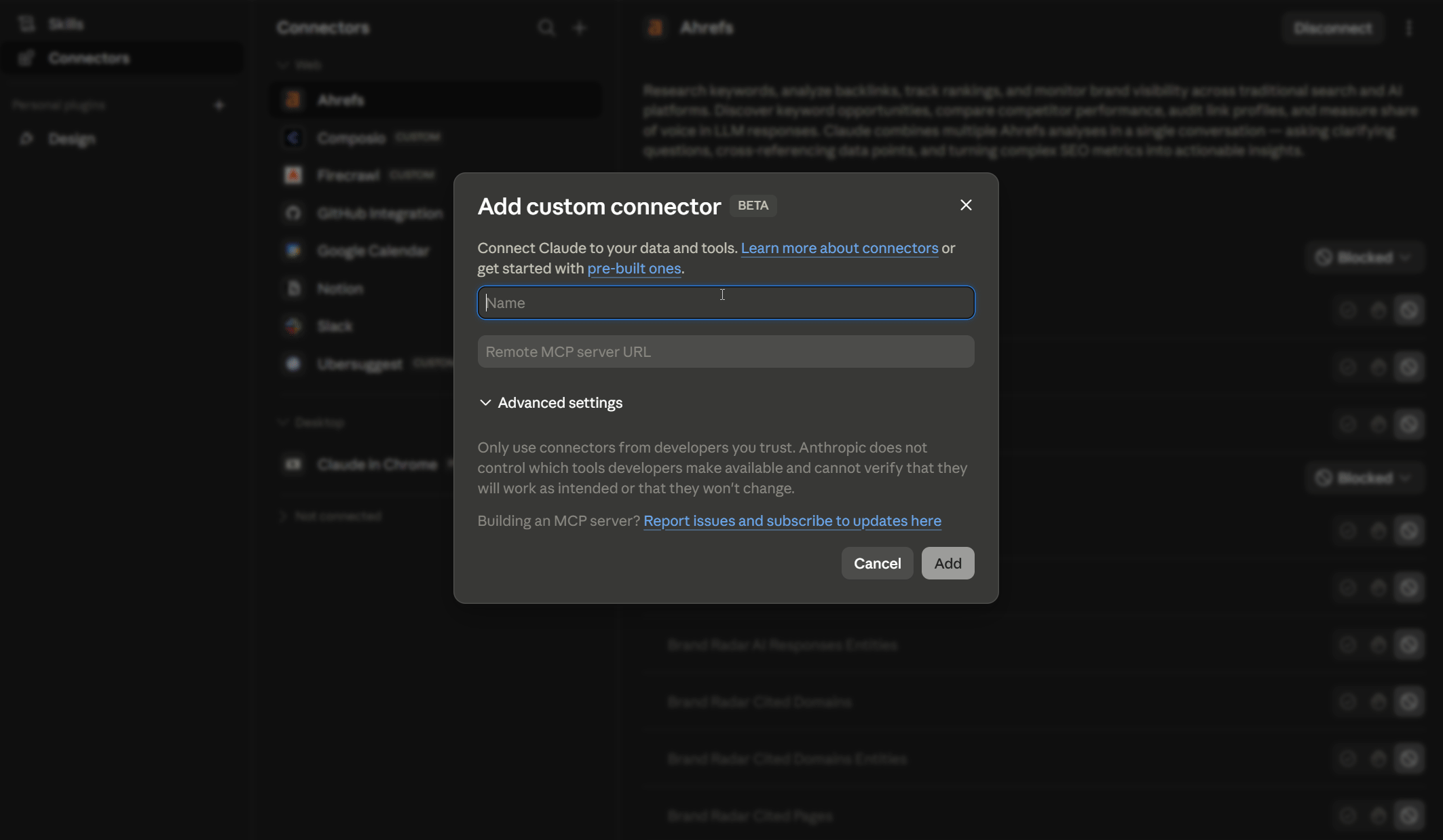Click the Composio connector icon
Viewport: 1443px width, 840px height.
click(x=293, y=138)
